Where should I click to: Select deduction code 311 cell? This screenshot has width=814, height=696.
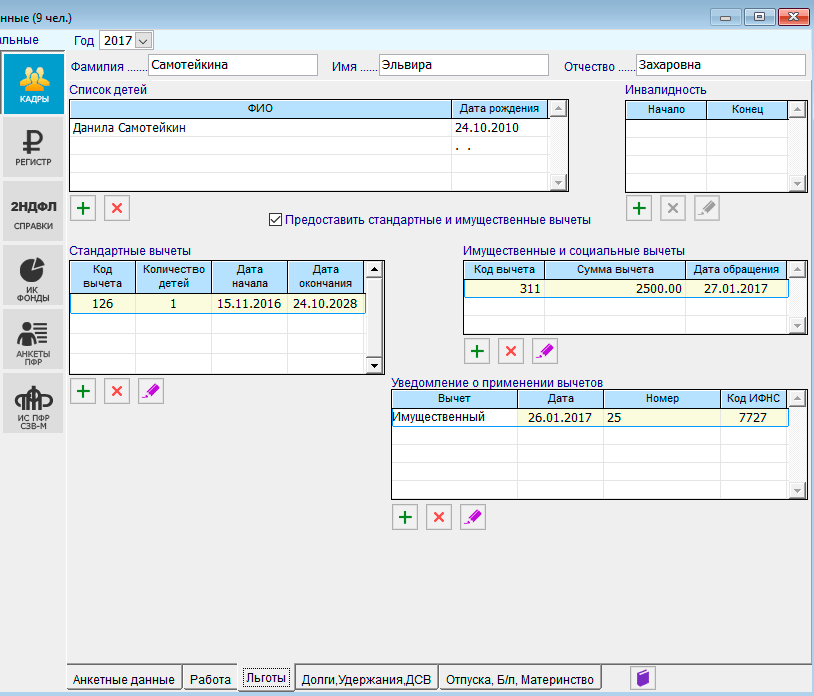point(504,289)
